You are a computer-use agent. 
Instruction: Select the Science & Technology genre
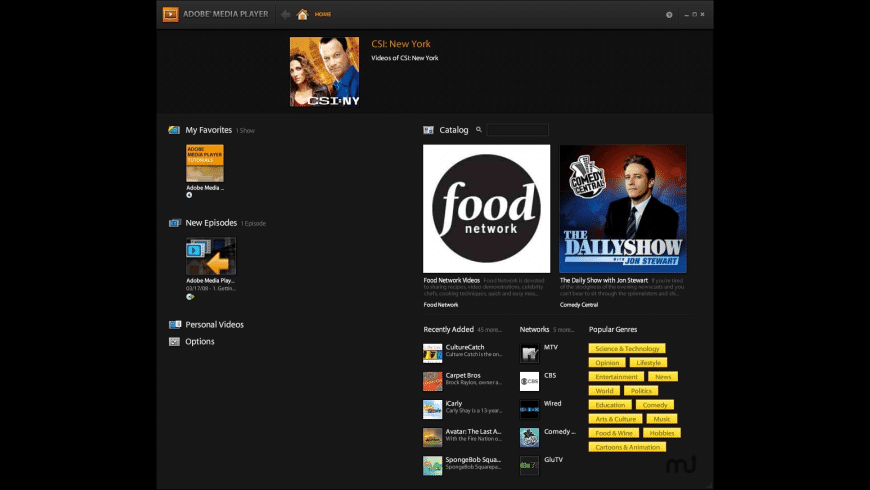click(627, 348)
